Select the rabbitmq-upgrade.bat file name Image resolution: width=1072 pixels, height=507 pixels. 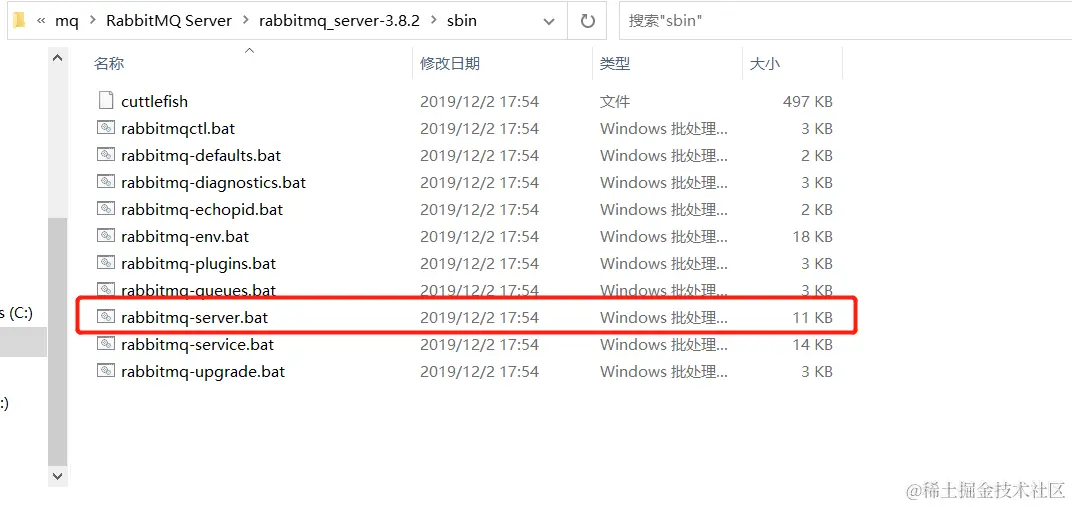[x=203, y=371]
